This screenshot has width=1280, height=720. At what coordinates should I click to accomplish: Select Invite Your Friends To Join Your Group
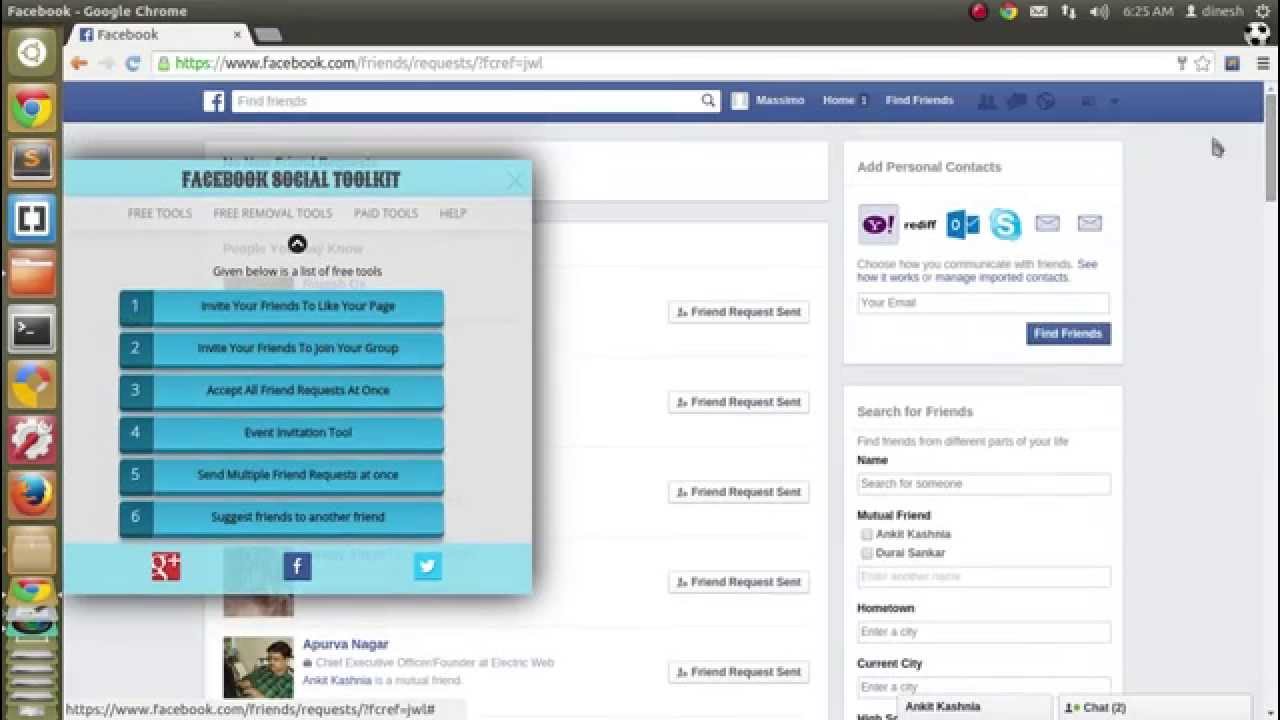281,349
